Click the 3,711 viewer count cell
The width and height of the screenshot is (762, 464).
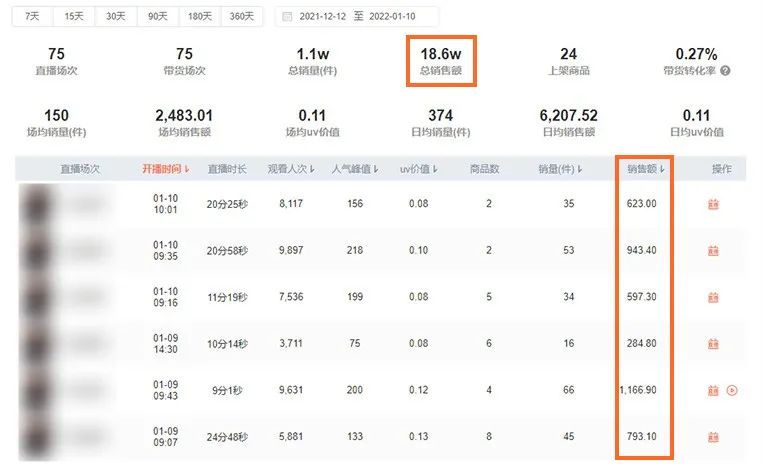291,344
